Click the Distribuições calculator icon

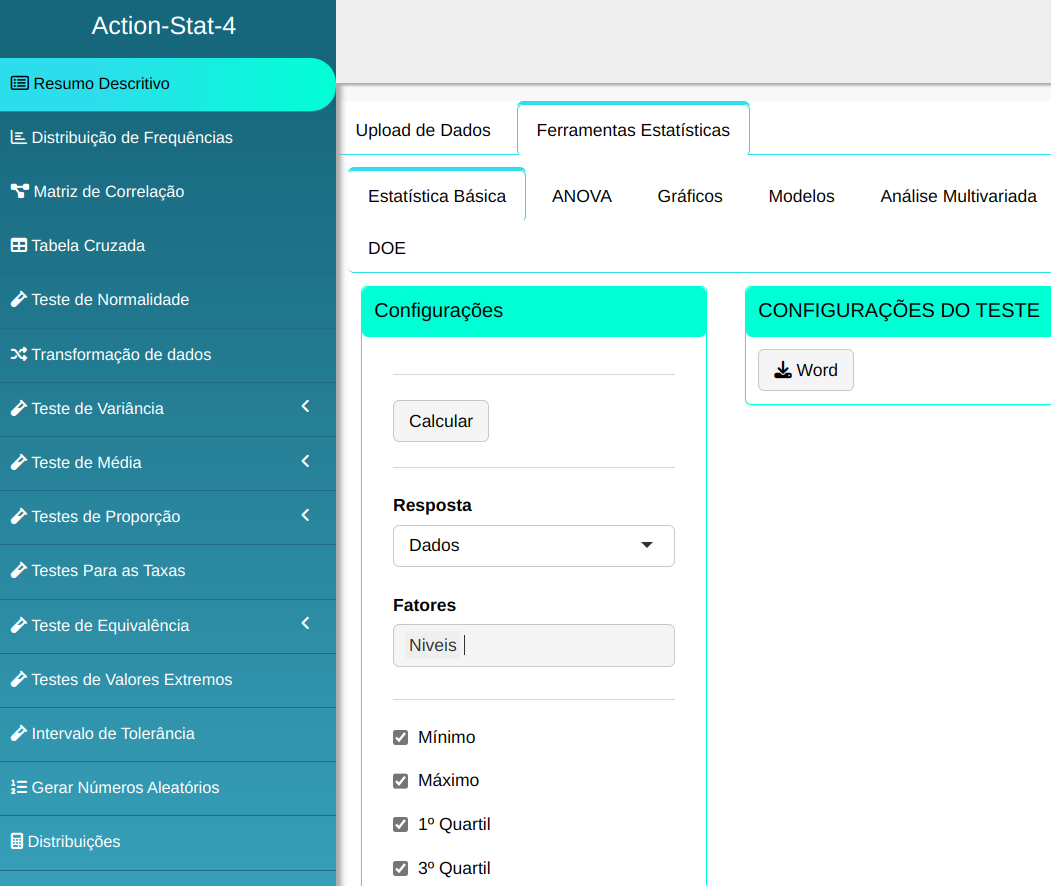(16, 842)
